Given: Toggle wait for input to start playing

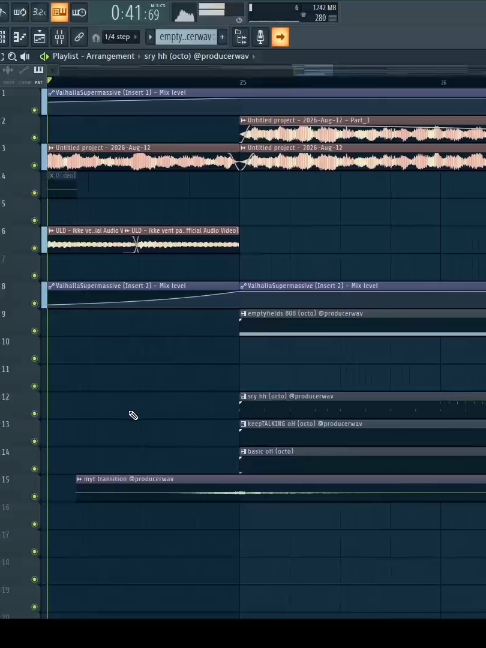Looking at the screenshot, I should (x=19, y=12).
